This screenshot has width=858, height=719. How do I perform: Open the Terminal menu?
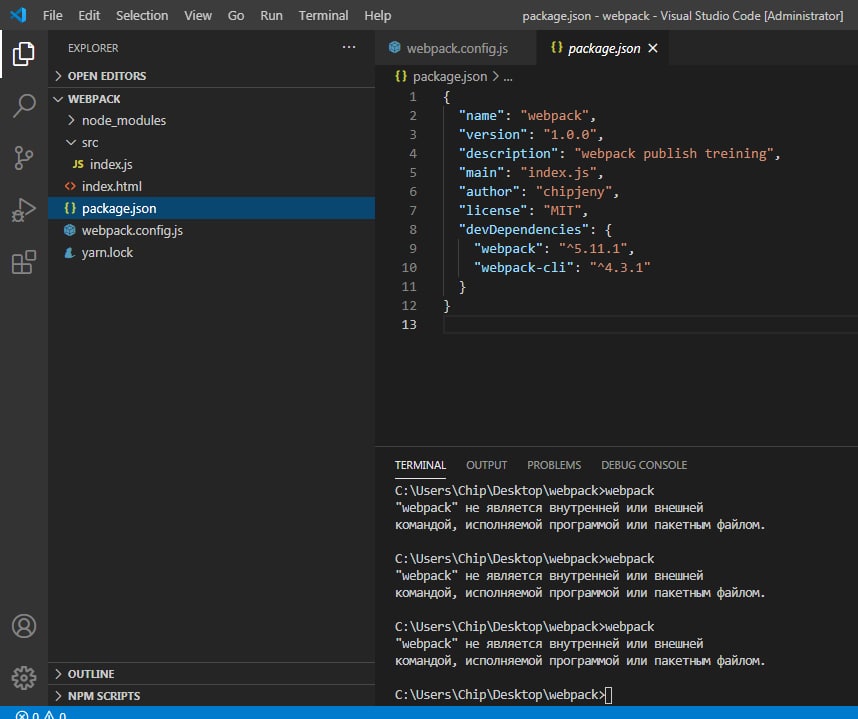323,15
